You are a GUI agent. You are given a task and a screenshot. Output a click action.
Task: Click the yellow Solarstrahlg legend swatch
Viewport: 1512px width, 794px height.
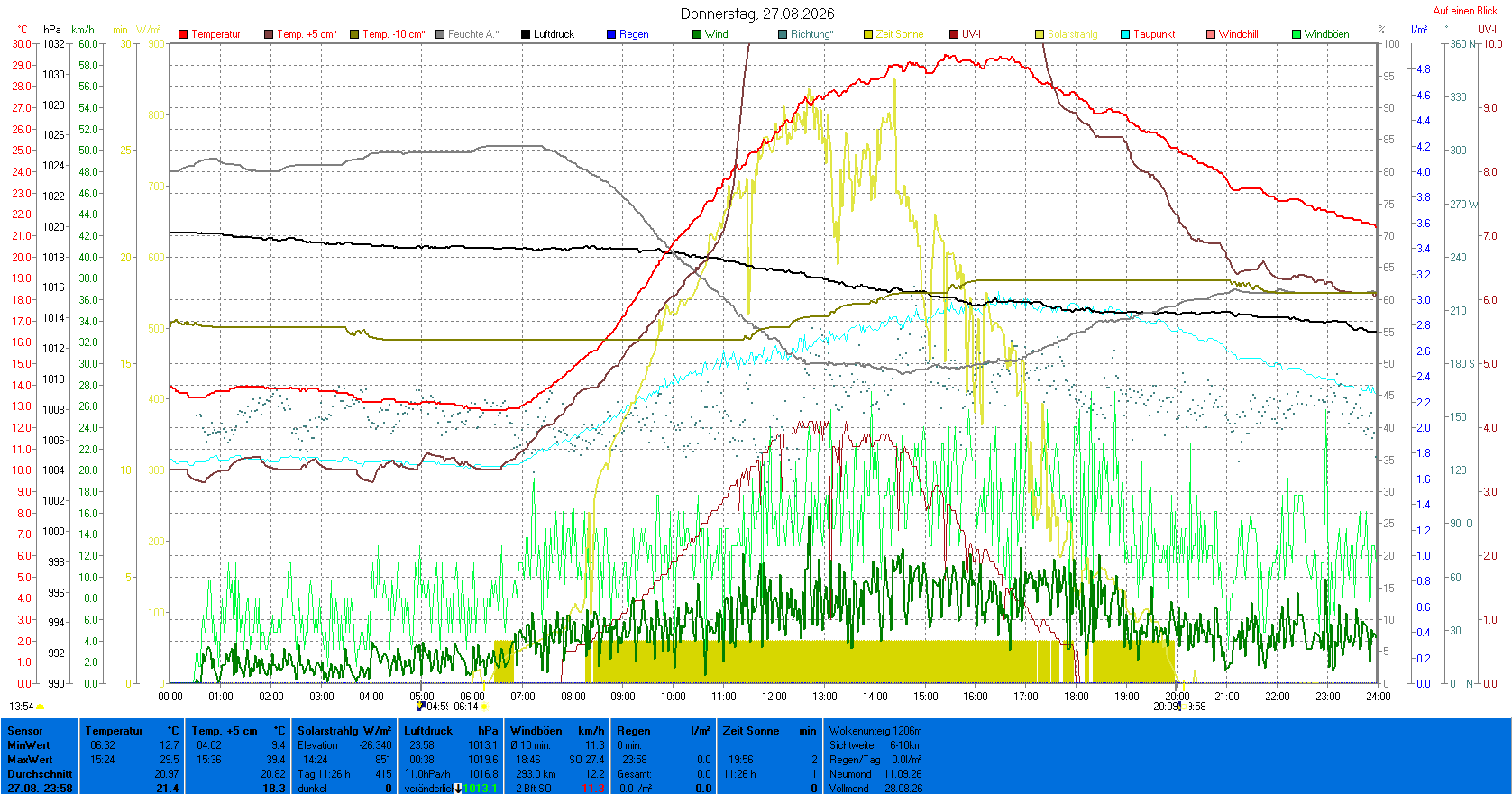click(1040, 34)
